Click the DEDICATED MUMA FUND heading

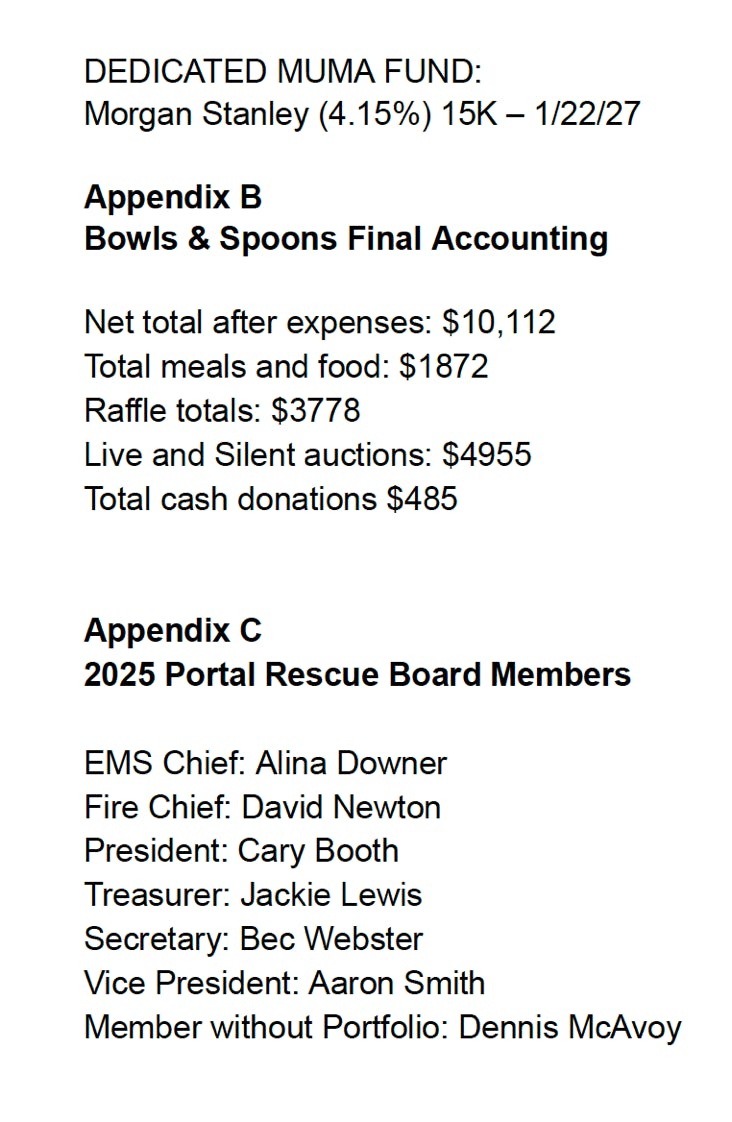pyautogui.click(x=283, y=72)
